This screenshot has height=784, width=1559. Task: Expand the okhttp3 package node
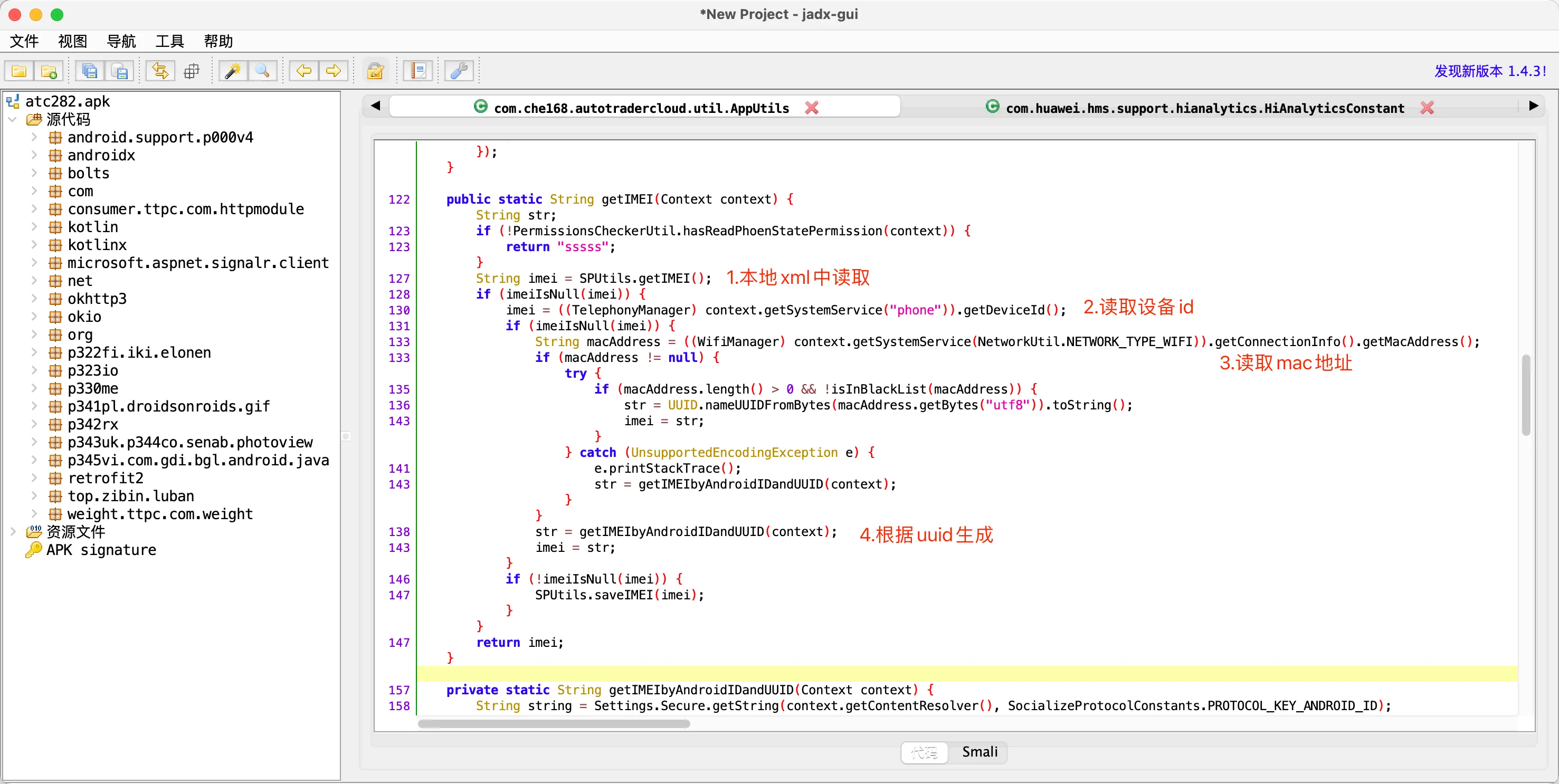(x=34, y=299)
